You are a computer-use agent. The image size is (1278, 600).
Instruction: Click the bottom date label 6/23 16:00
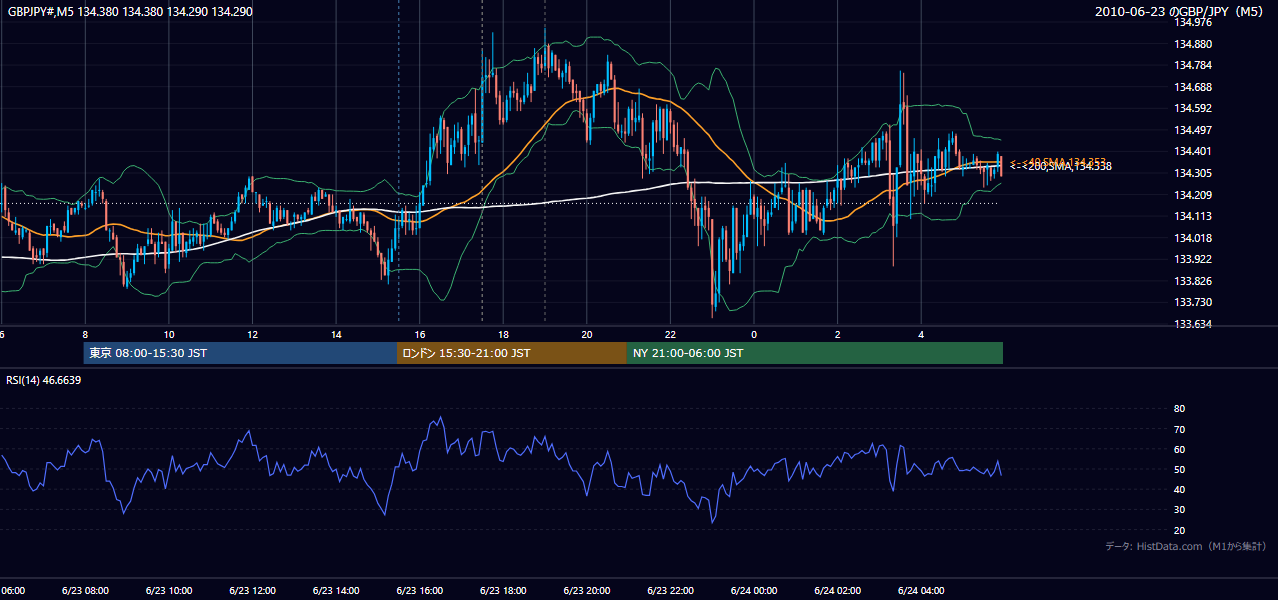click(419, 591)
